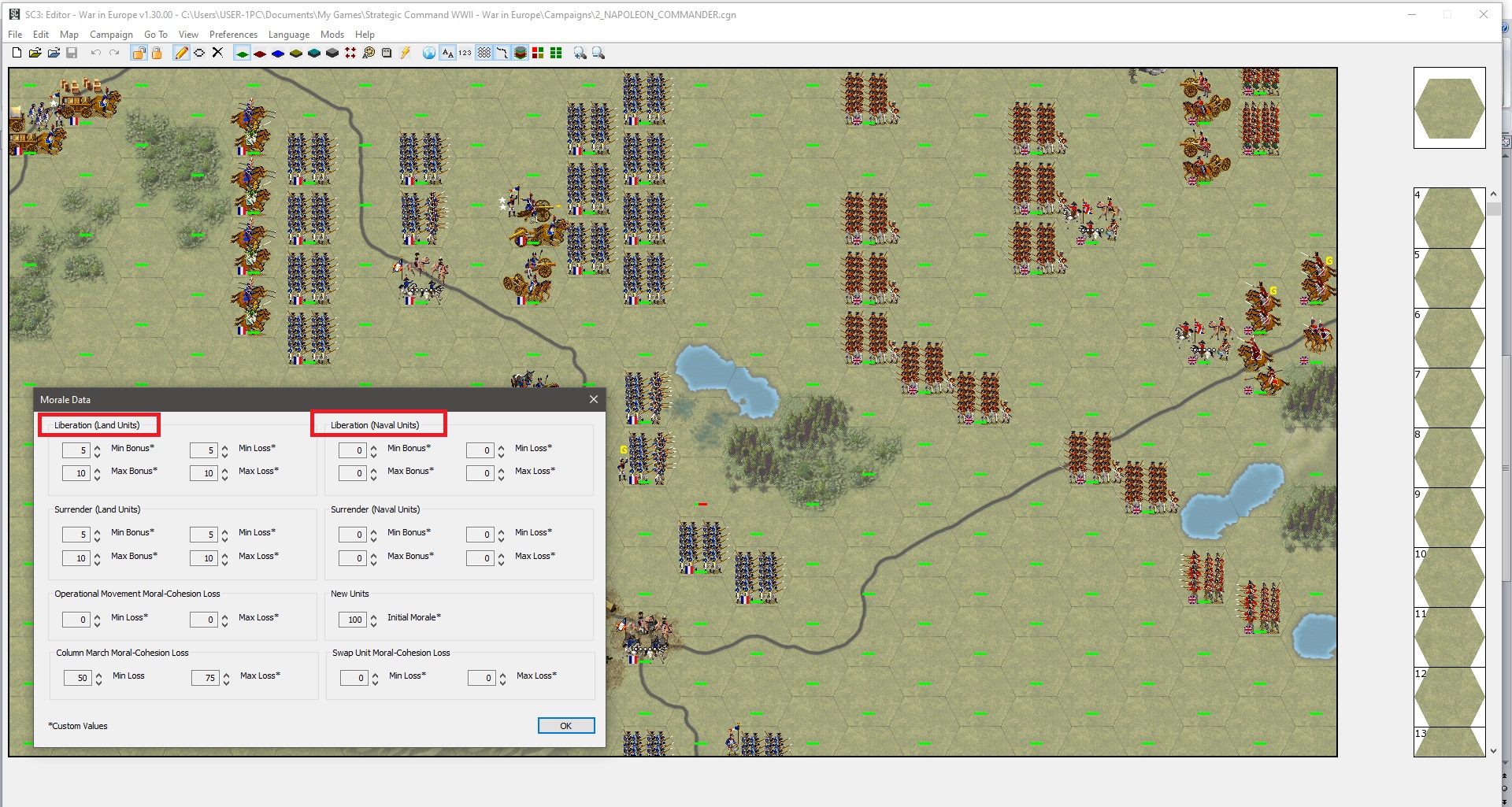Click Surrender (Land Units) Max Loss field

[x=203, y=558]
